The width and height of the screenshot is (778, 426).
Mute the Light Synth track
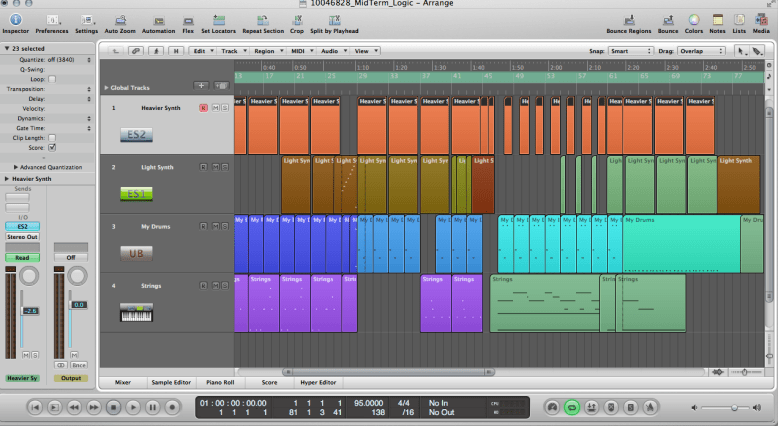pyautogui.click(x=214, y=167)
